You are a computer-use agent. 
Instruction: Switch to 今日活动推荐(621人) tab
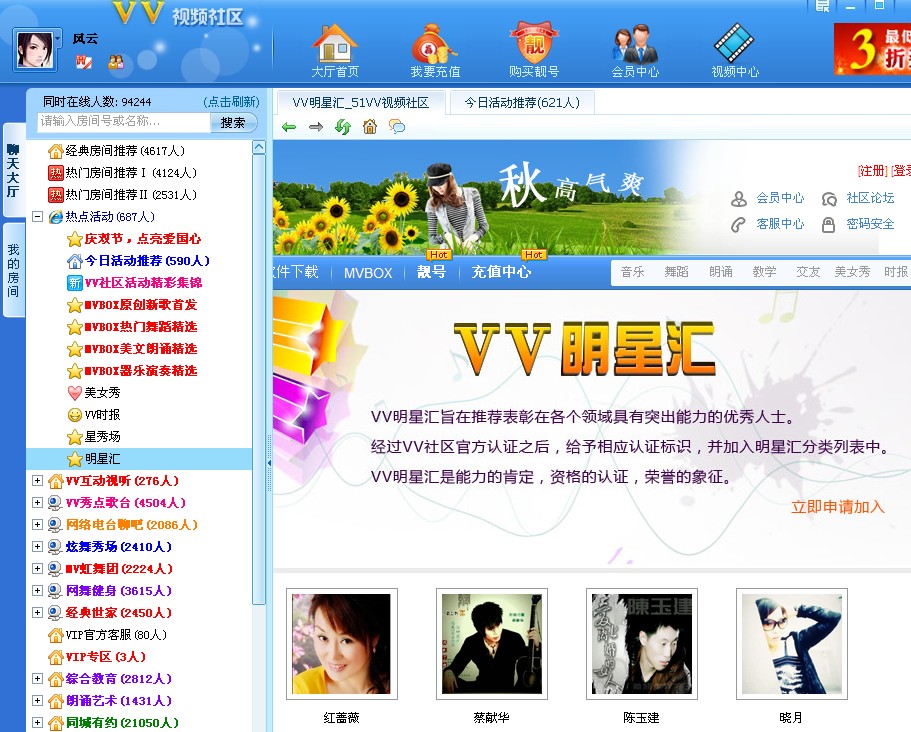click(522, 103)
